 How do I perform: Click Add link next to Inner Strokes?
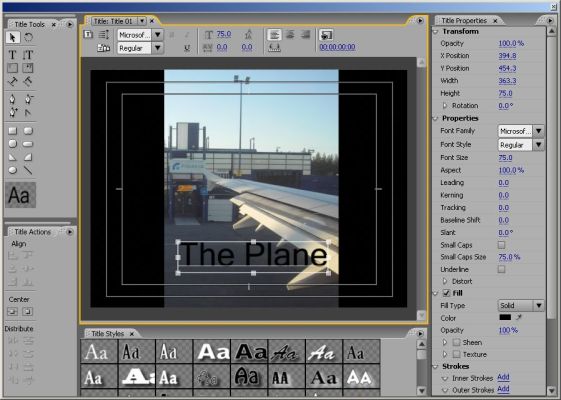coord(503,377)
